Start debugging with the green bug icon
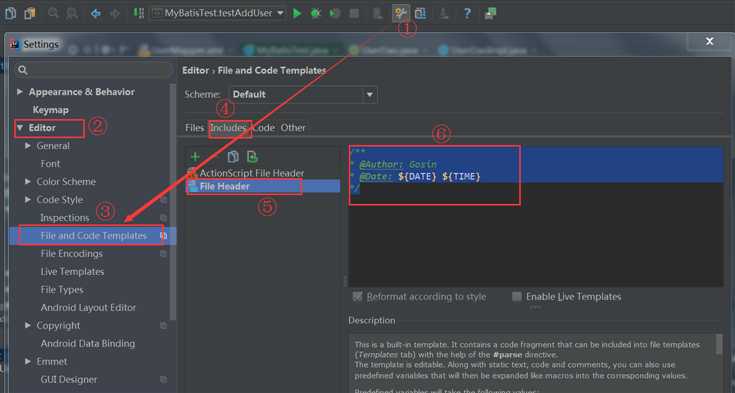This screenshot has width=735, height=393. coord(315,13)
